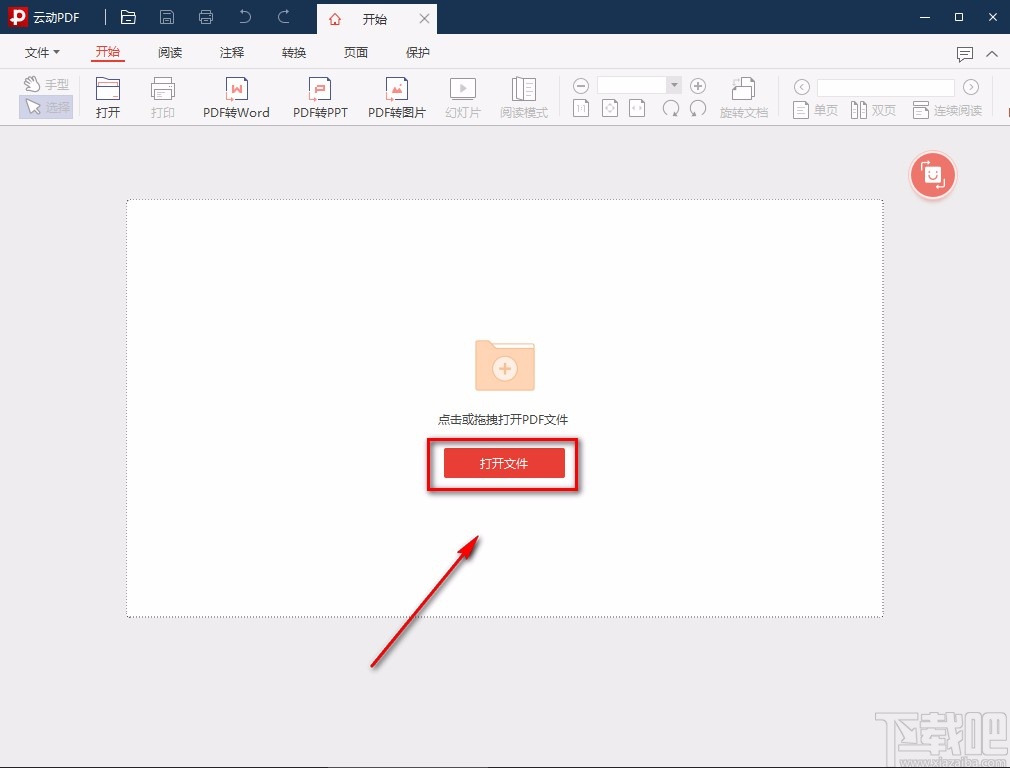Screen dimensions: 1010x768
Task: Toggle reading mode (阅读模式)
Action: click(524, 97)
